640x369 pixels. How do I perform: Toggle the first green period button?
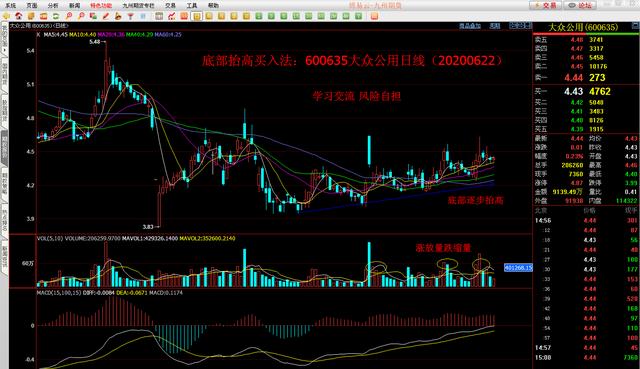coord(259,16)
